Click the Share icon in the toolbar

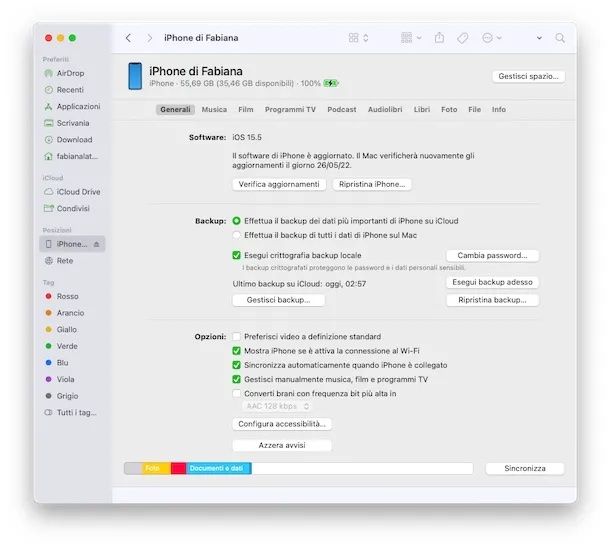pyautogui.click(x=439, y=38)
